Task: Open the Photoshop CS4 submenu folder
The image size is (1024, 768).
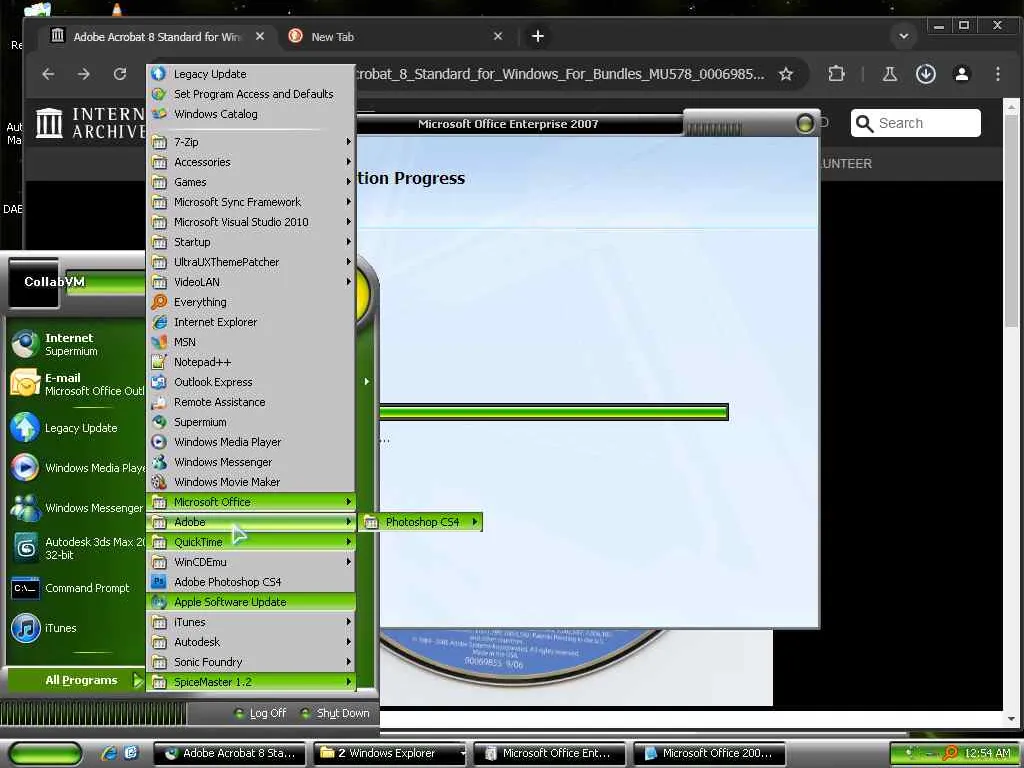Action: click(422, 522)
